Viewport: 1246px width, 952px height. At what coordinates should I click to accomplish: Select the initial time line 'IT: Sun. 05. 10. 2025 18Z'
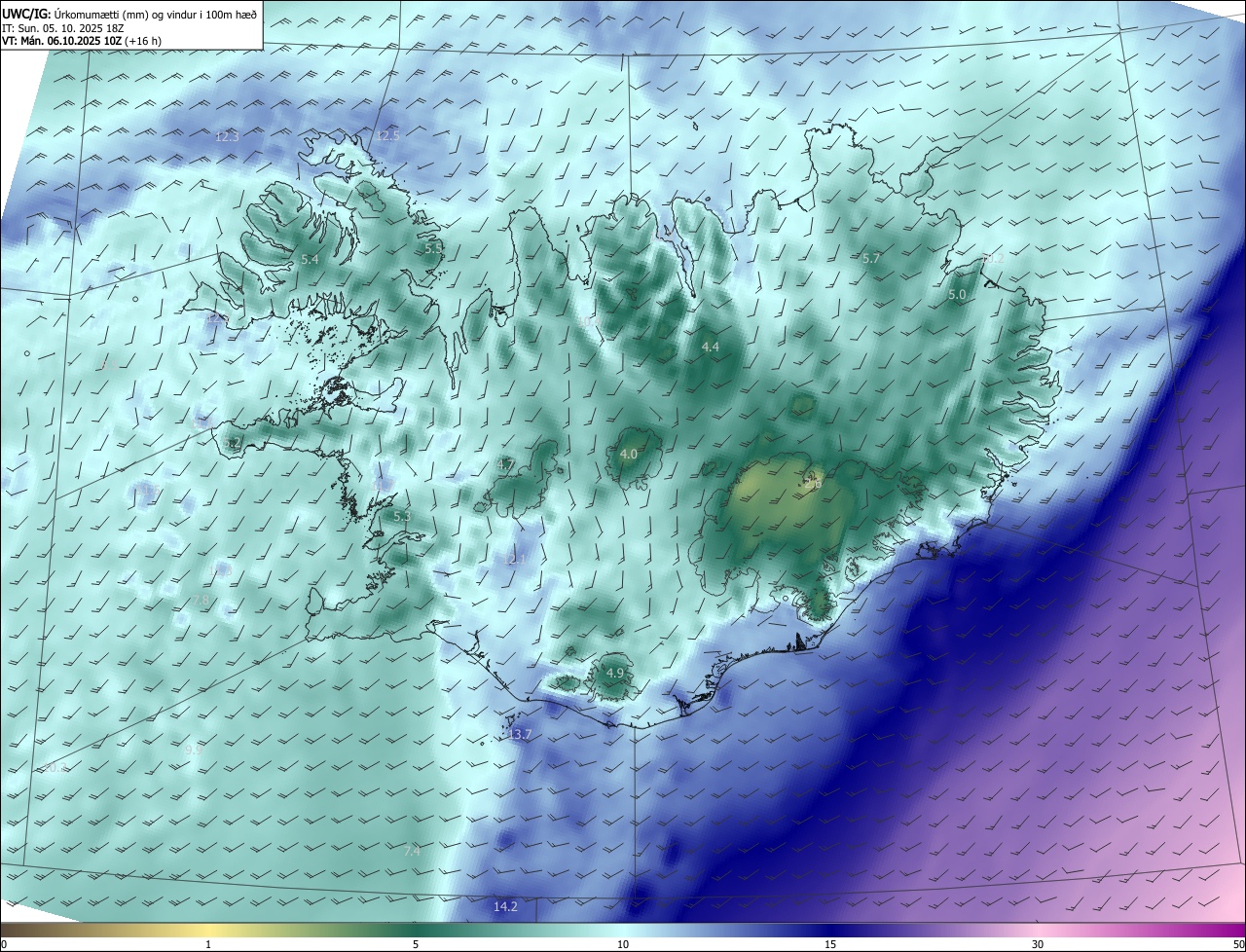[x=63, y=28]
